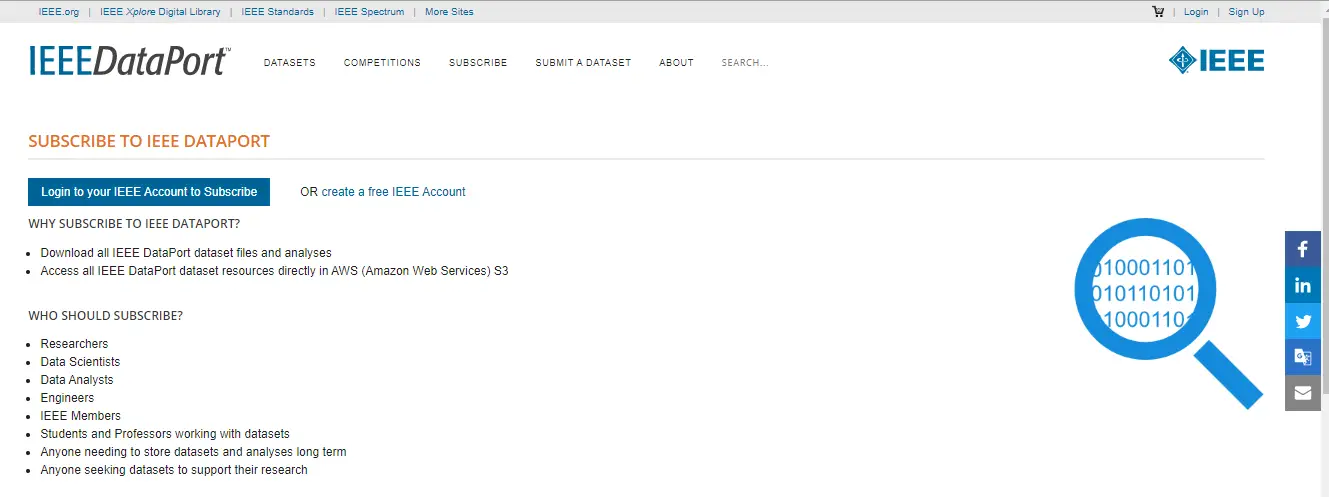Click Students and Professors working with datasets
Viewport: 1329px width, 497px height.
tap(165, 434)
